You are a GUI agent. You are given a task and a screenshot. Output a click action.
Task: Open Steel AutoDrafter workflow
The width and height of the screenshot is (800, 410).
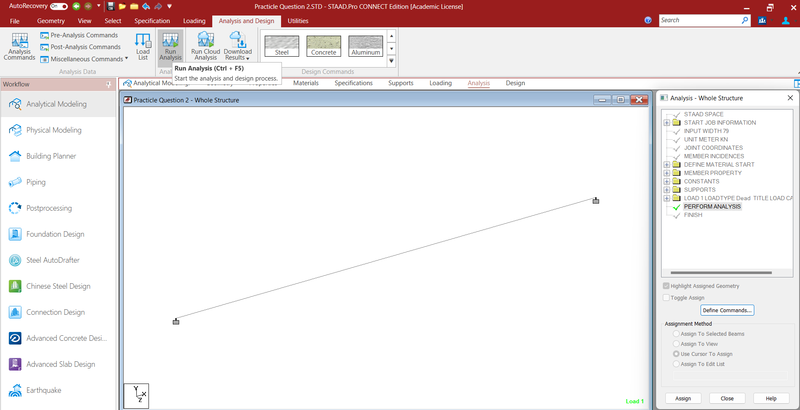(x=58, y=260)
